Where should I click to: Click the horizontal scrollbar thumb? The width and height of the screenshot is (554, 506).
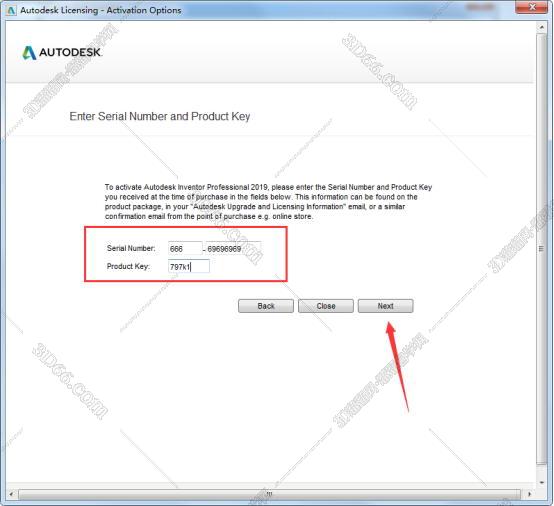[269, 494]
